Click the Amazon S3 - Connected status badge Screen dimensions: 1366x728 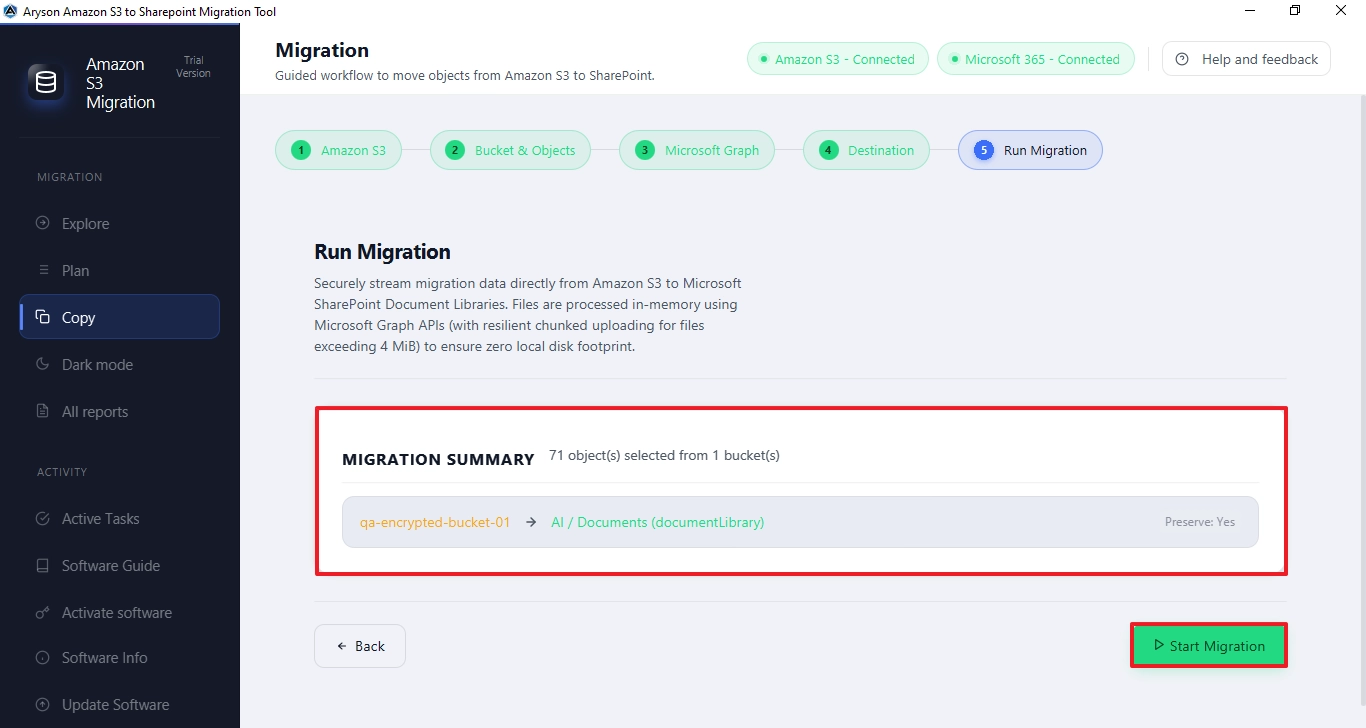pyautogui.click(x=837, y=59)
